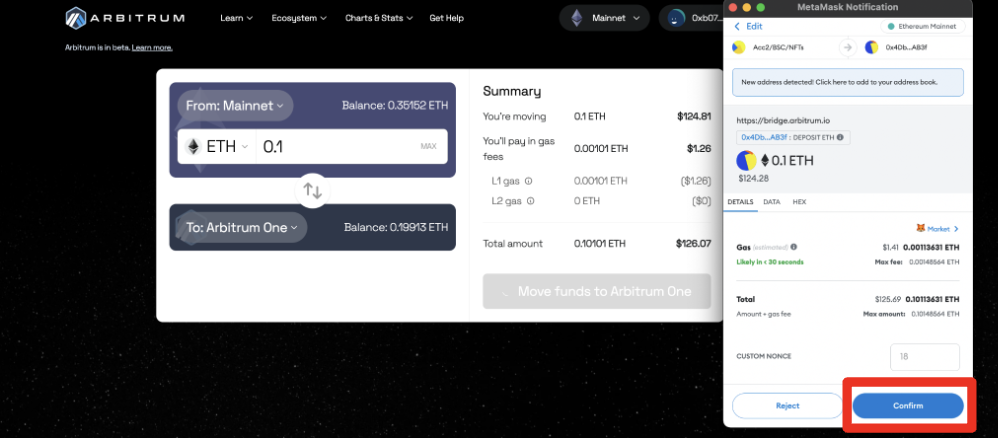Click the info icon next to DEPOSIT ETH
998x438 pixels.
(840, 137)
